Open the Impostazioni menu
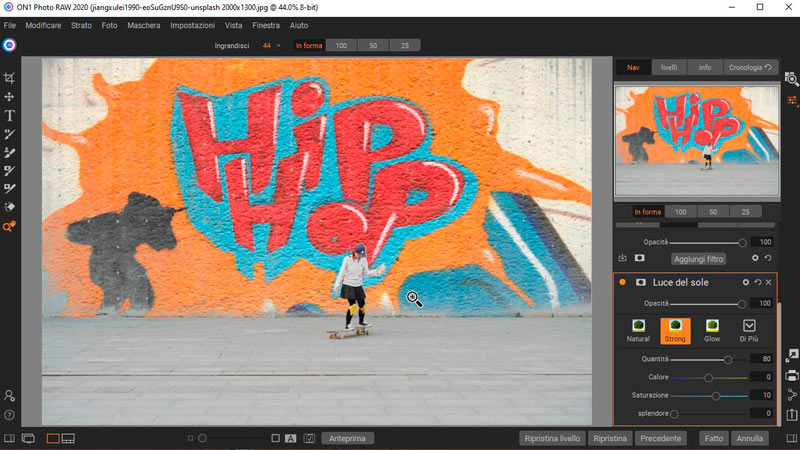This screenshot has width=800, height=450. point(192,25)
